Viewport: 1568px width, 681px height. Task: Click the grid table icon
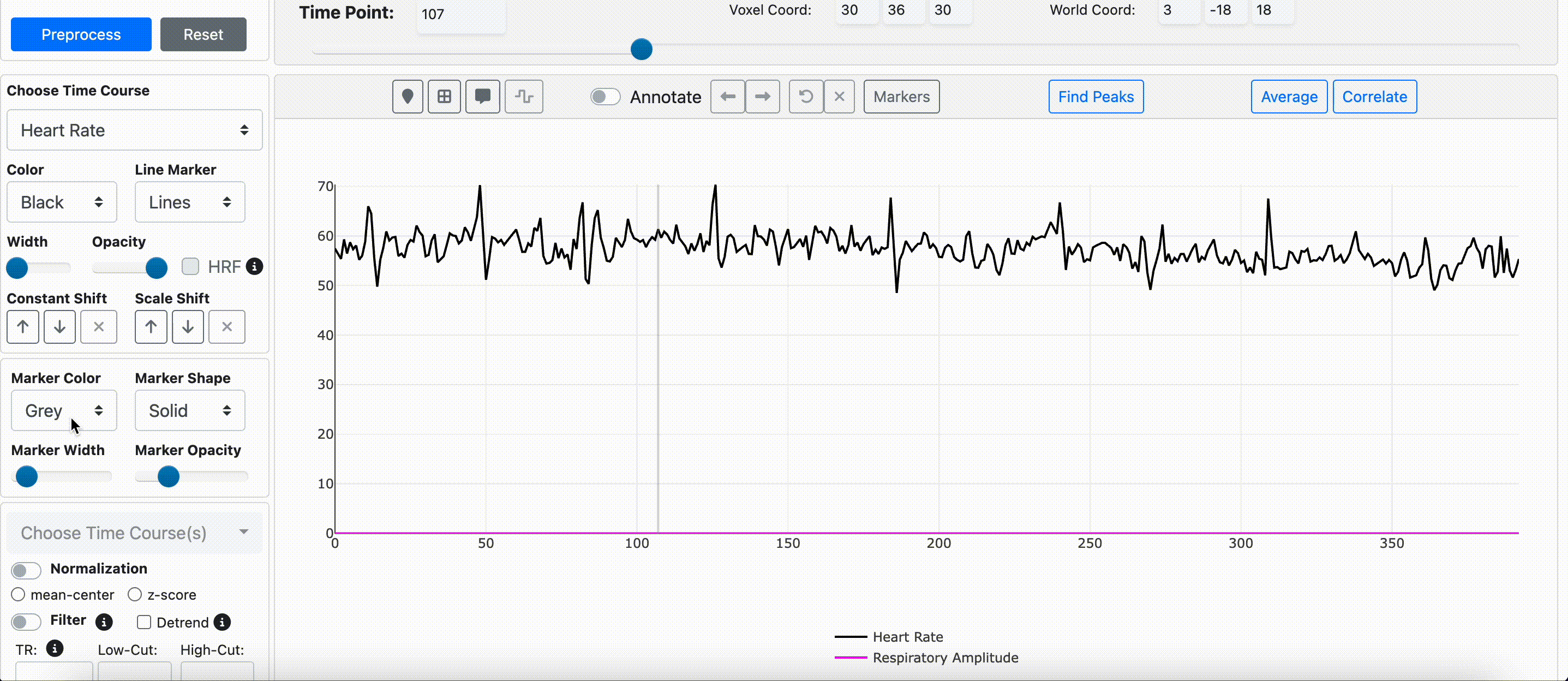pos(444,97)
